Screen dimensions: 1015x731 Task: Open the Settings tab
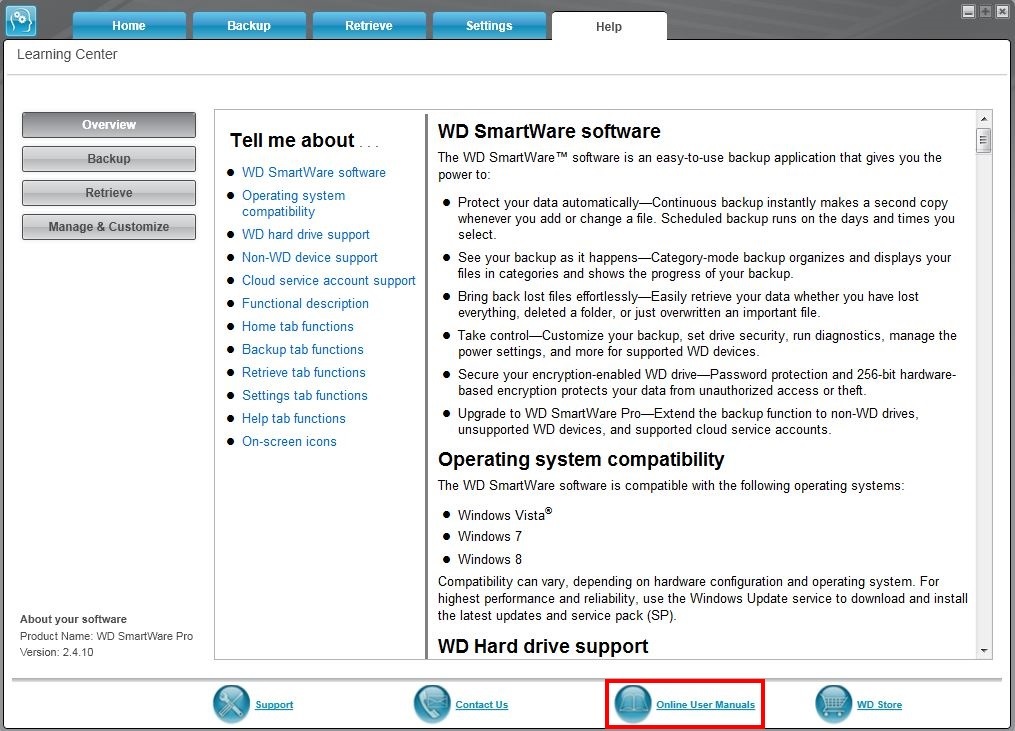tap(489, 26)
